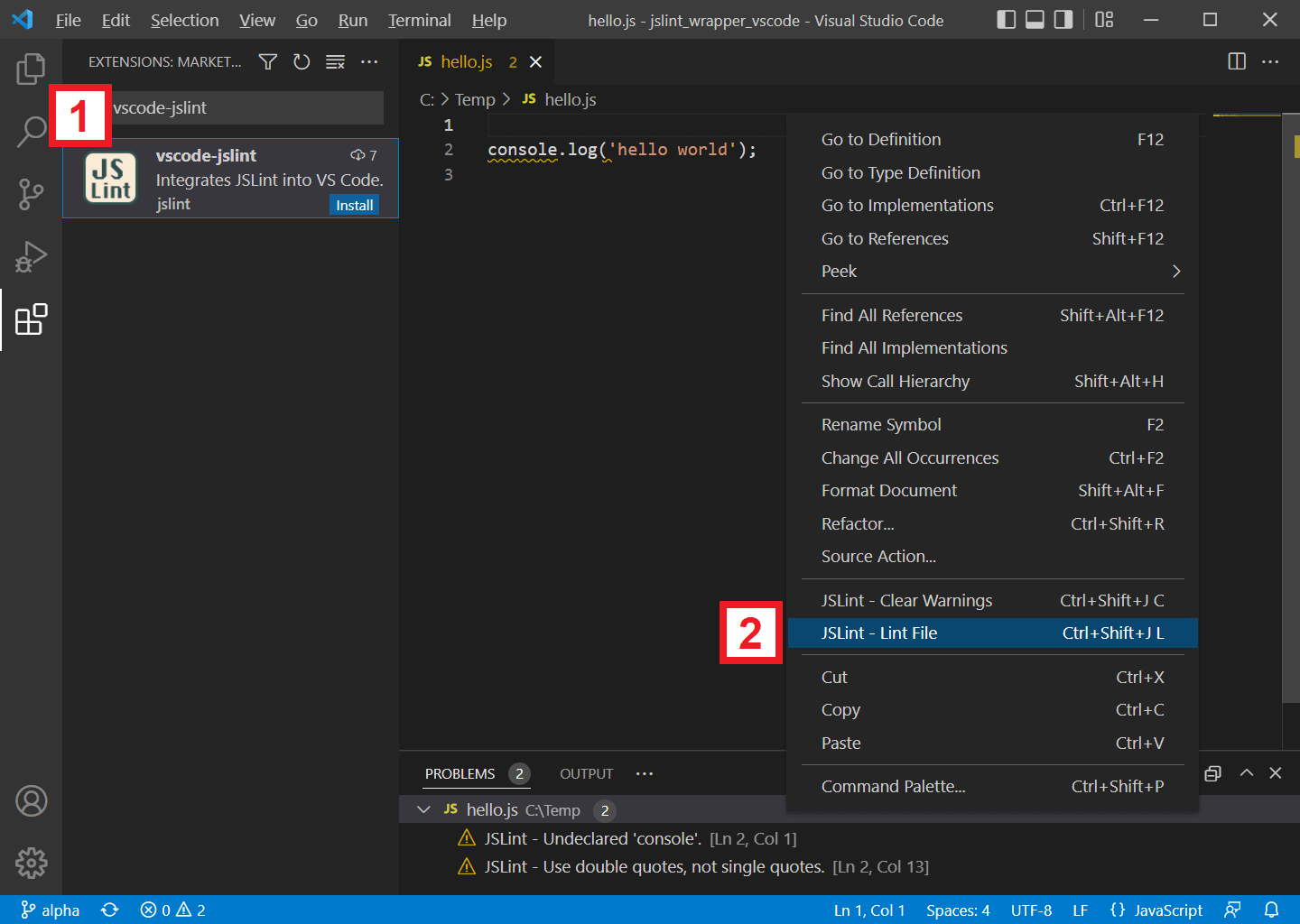1300x924 pixels.
Task: Click the errors and warnings status indicator
Action: [172, 910]
